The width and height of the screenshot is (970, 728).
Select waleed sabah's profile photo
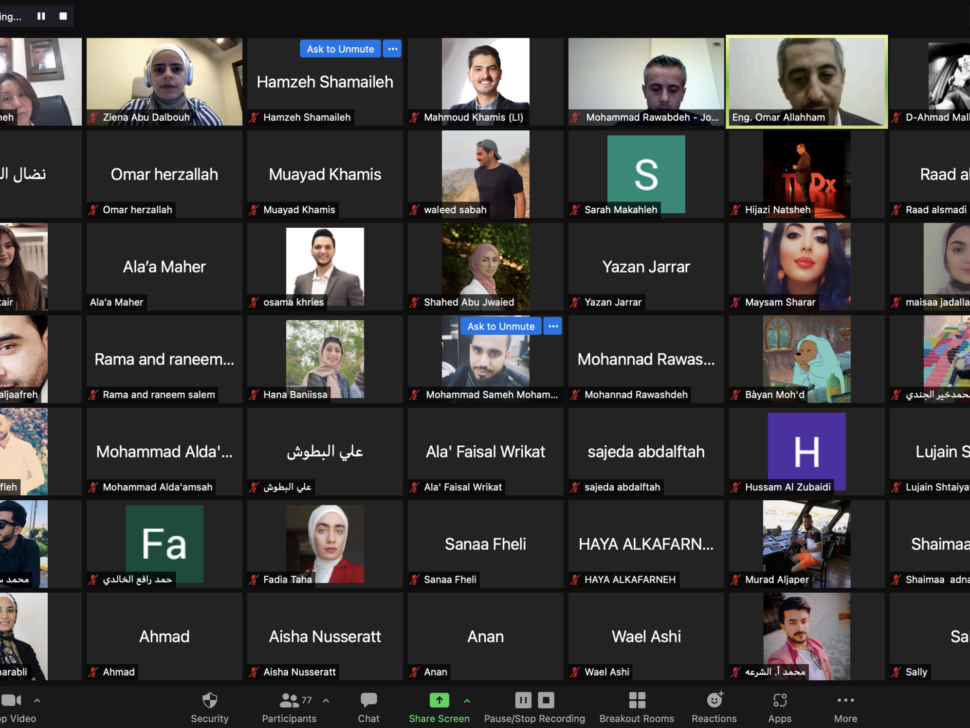[x=486, y=174]
